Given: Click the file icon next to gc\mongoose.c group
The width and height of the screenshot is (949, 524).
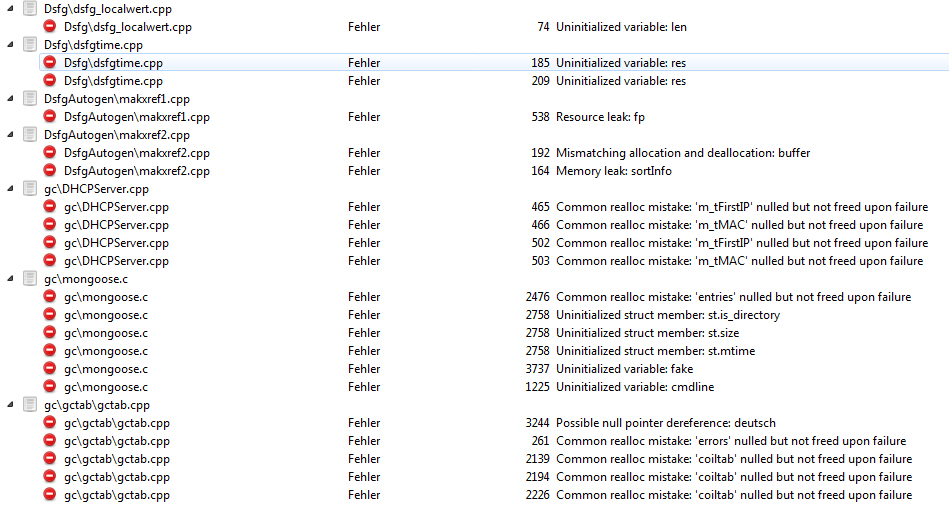Looking at the screenshot, I should [x=30, y=279].
